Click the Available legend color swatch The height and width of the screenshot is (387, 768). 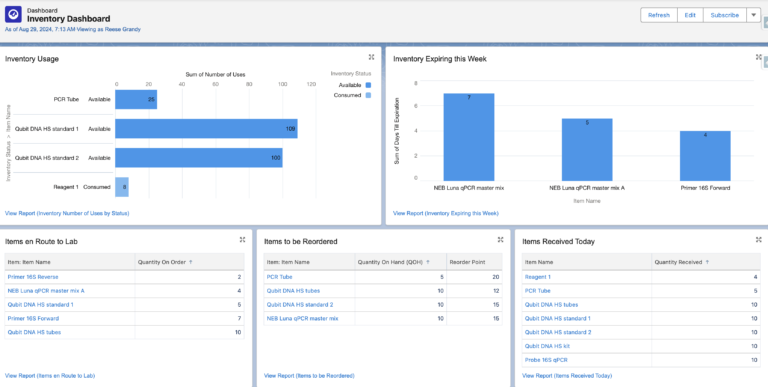[368, 85]
